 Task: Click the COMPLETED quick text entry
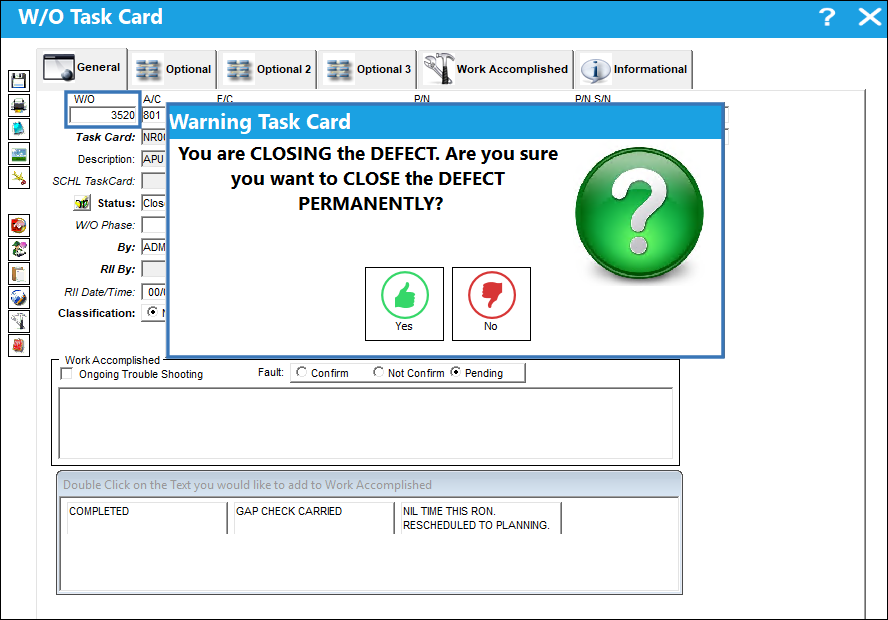[x=147, y=518]
